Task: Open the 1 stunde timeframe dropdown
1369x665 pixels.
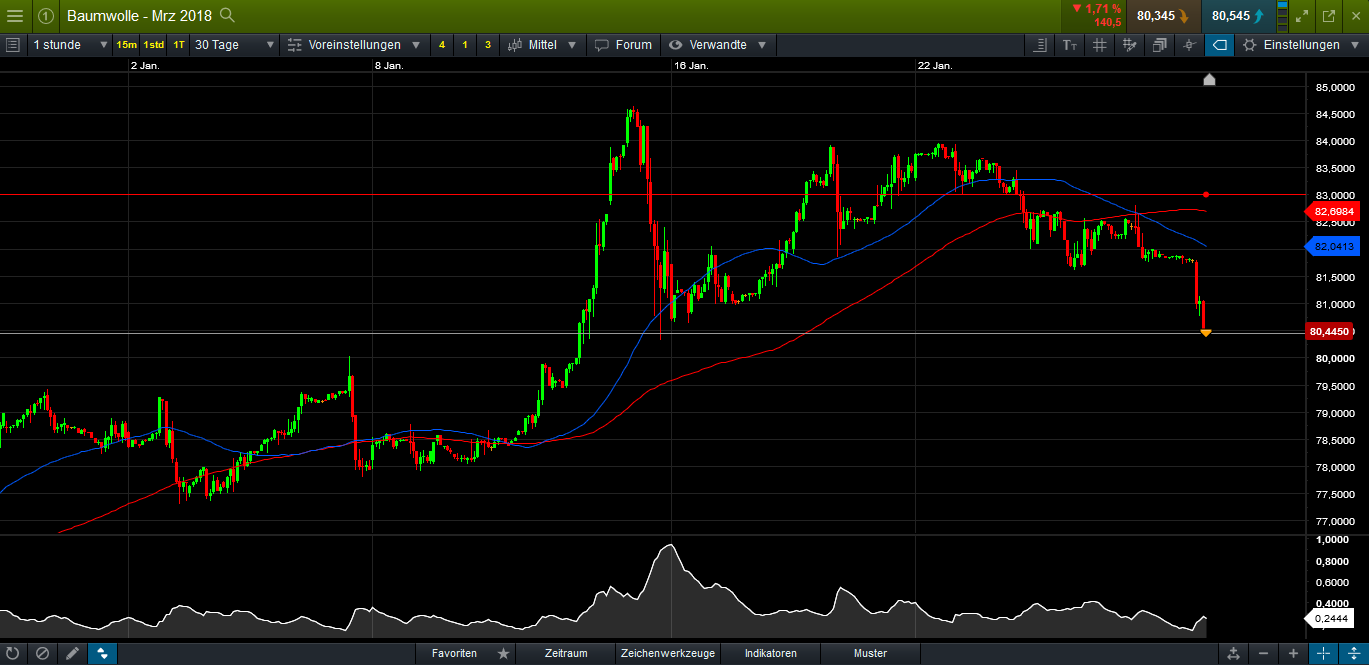Action: point(65,45)
